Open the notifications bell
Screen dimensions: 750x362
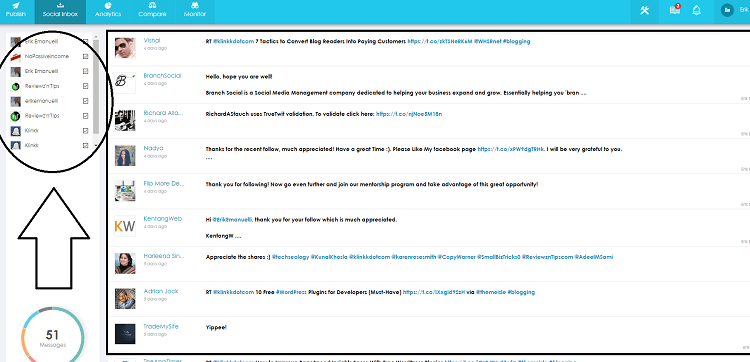point(696,11)
